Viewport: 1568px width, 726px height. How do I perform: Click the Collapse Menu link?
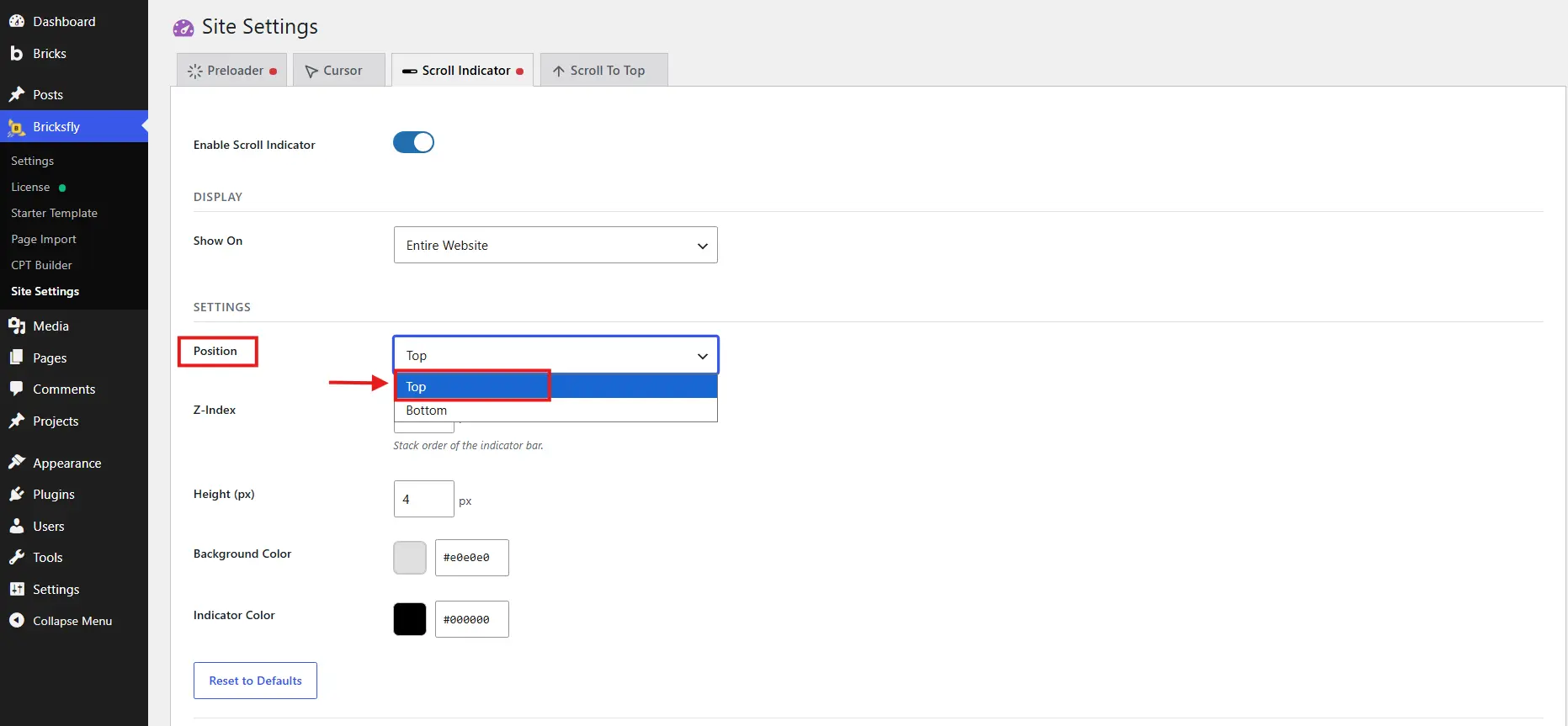coord(72,621)
